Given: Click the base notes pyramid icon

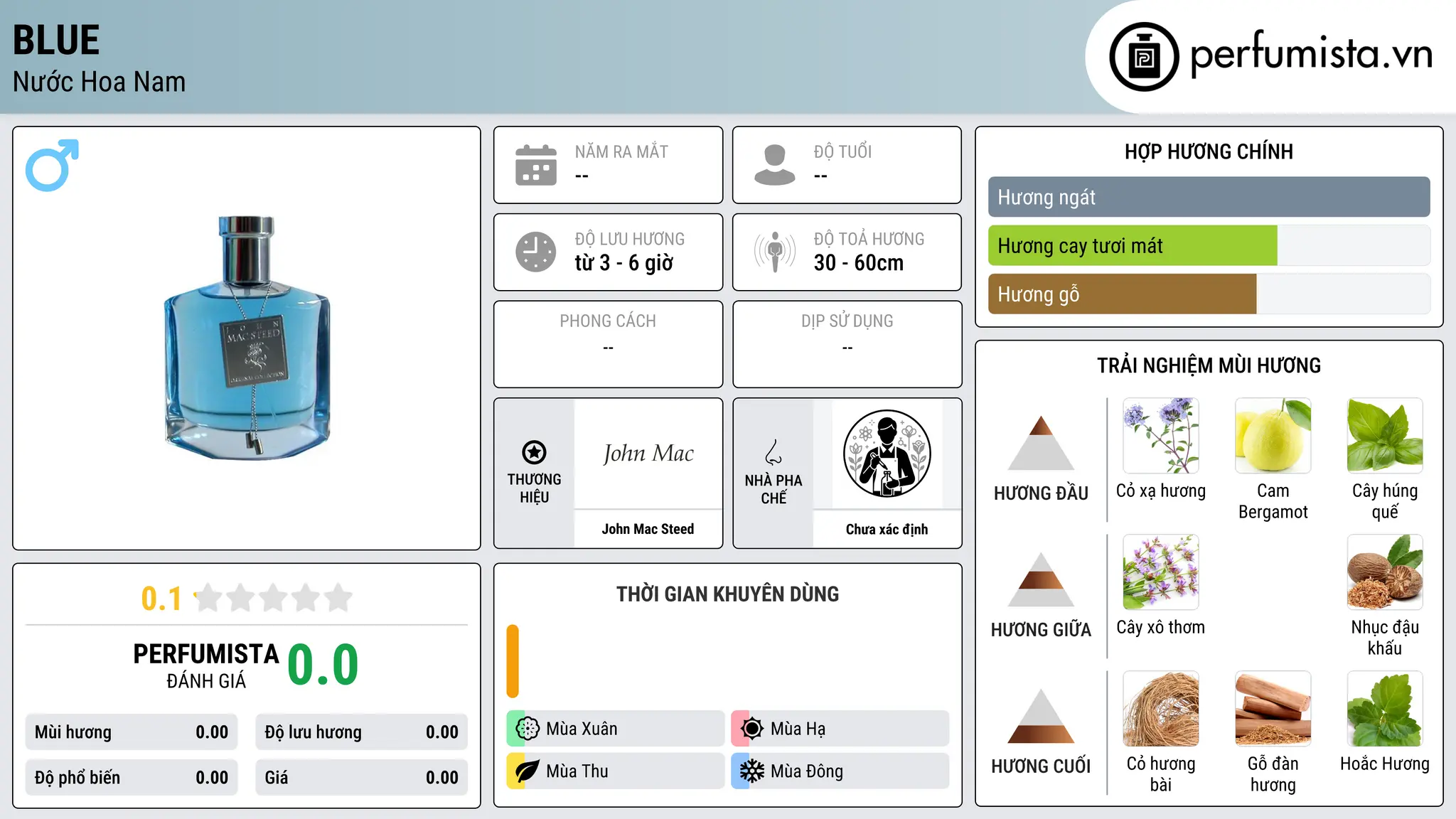Looking at the screenshot, I should 1041,716.
